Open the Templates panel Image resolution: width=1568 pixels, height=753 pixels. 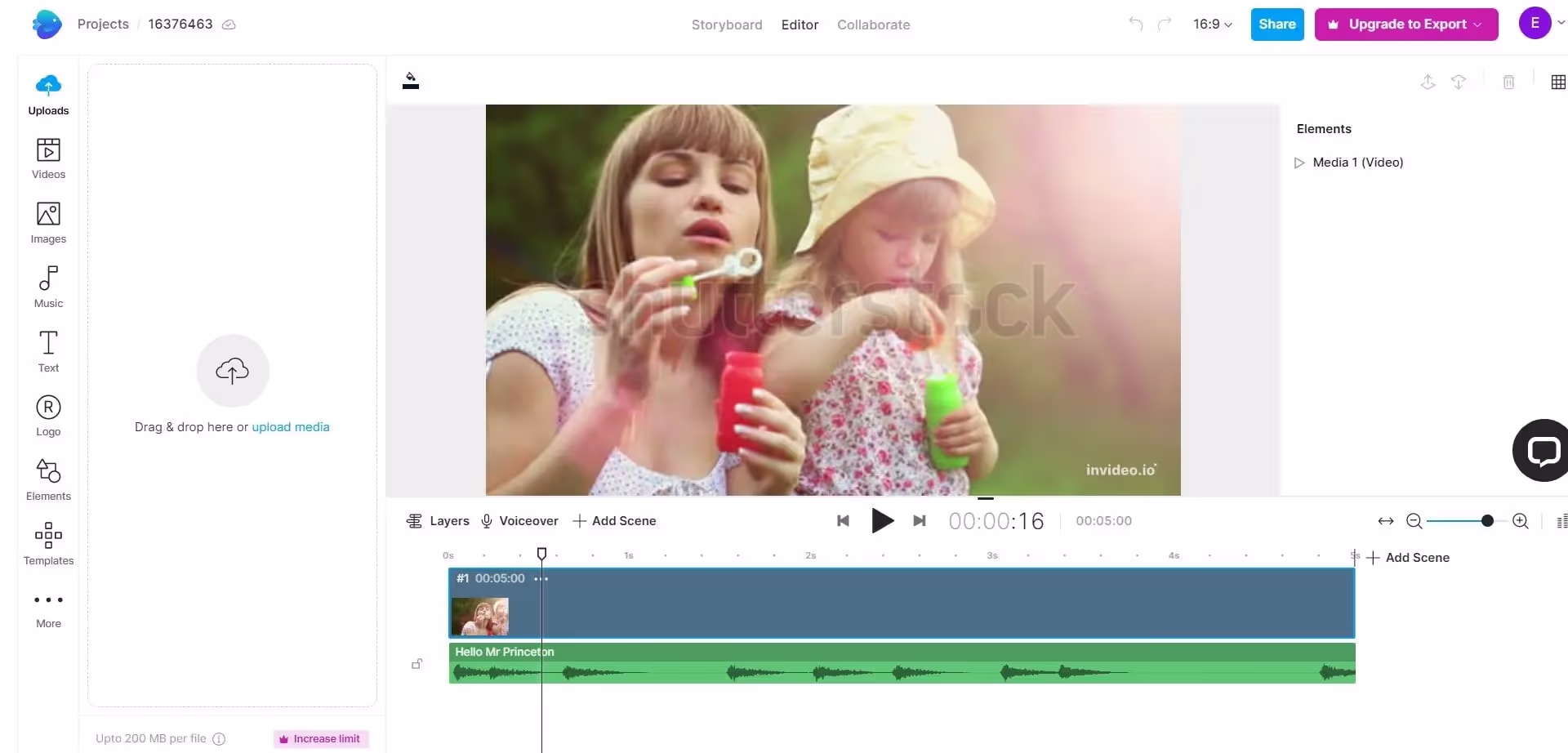(48, 545)
